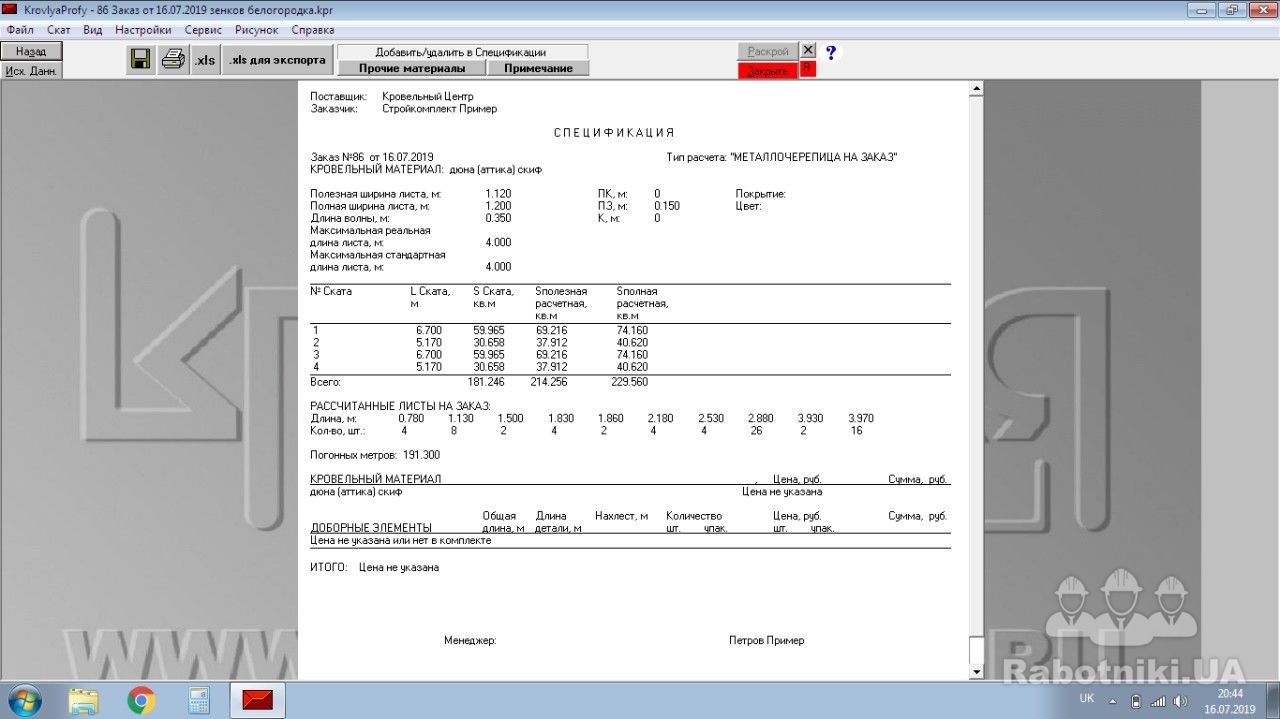This screenshot has width=1280, height=719.
Task: Open the Настройки menu
Action: [143, 30]
